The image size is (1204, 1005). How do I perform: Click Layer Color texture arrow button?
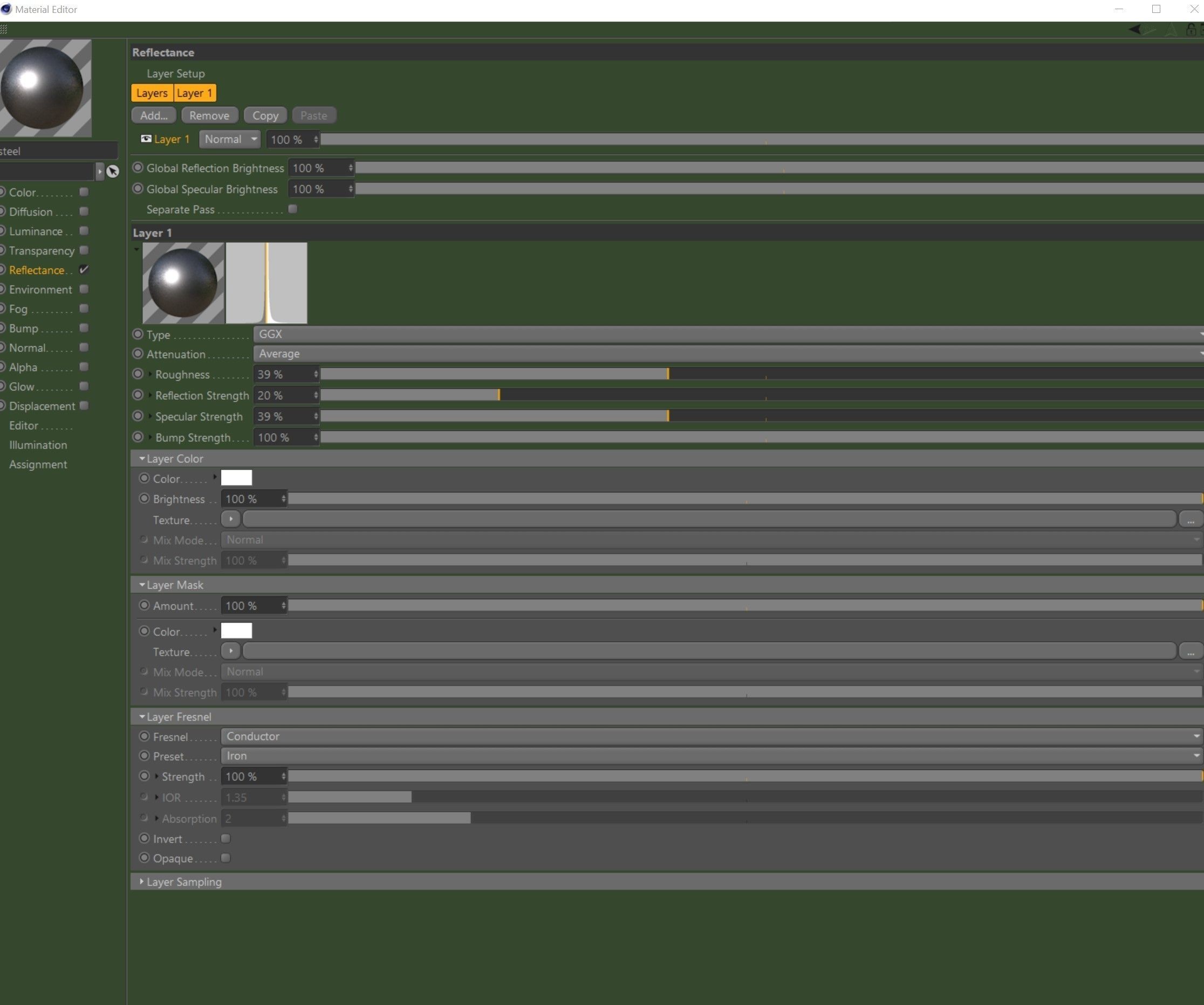pyautogui.click(x=230, y=519)
